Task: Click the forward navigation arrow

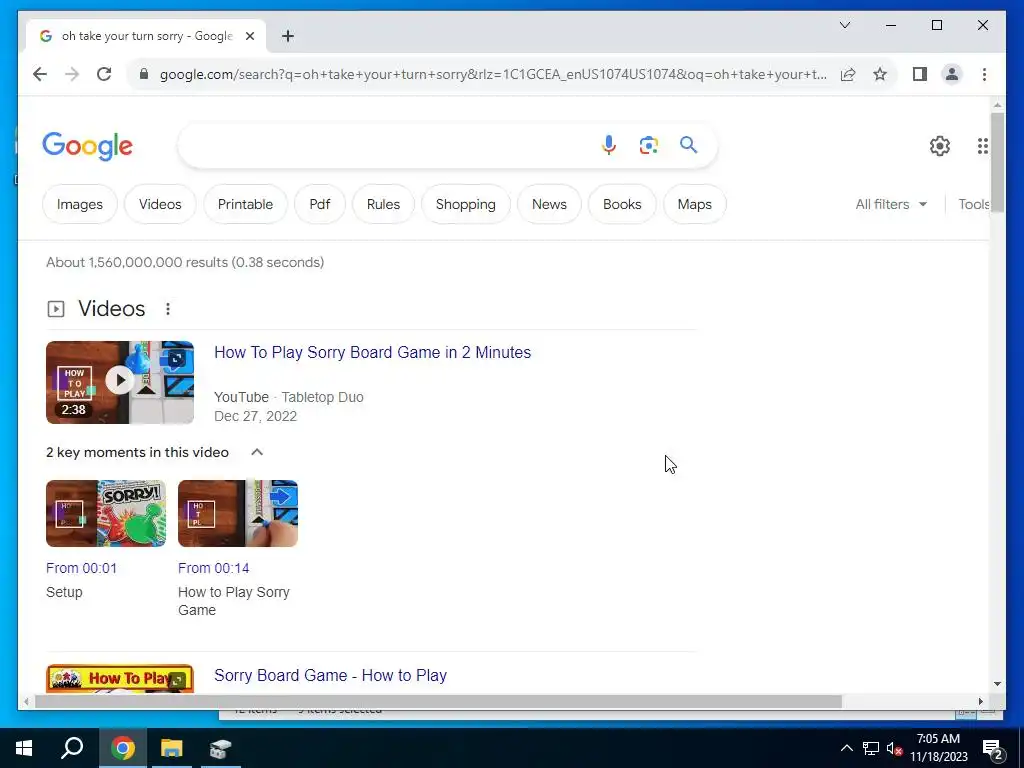Action: 72,74
